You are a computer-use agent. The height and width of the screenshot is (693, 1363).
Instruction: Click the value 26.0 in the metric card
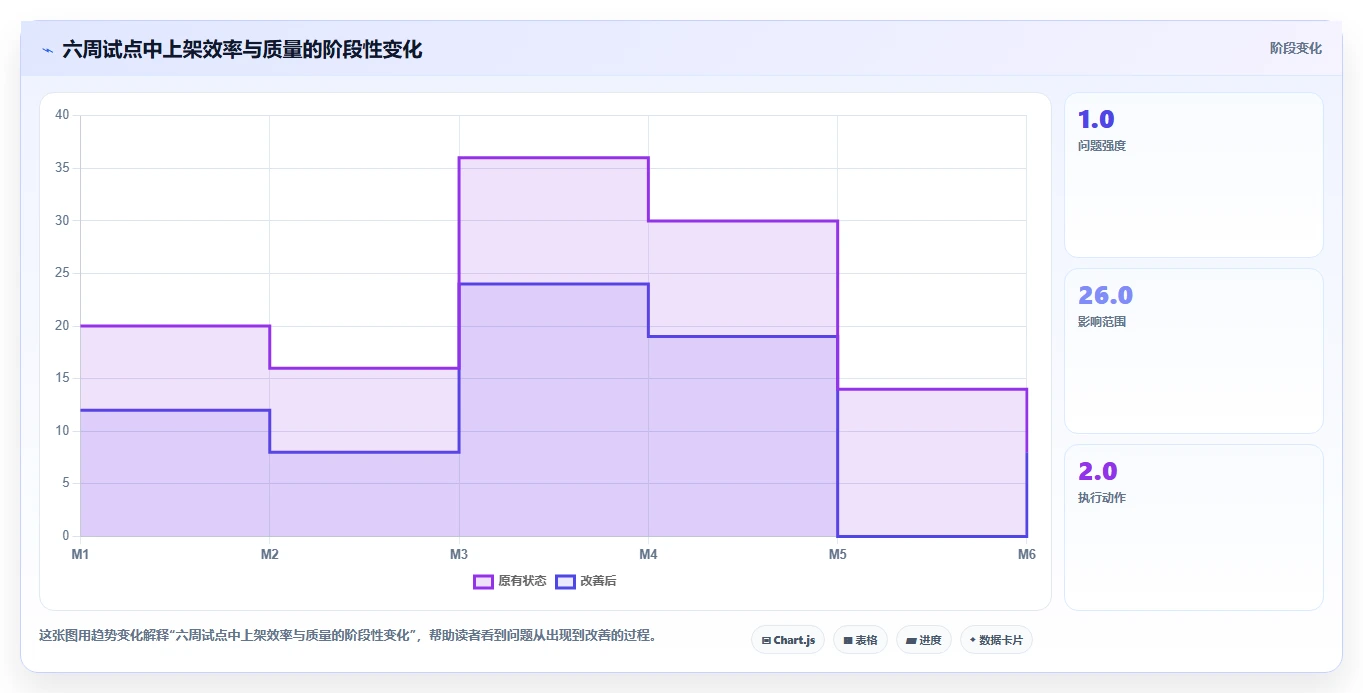coord(1105,296)
